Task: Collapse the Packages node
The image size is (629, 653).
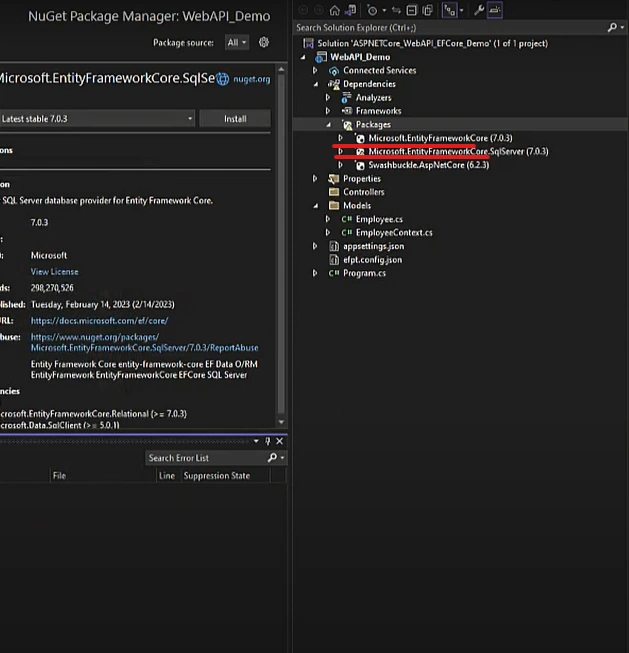Action: point(328,125)
